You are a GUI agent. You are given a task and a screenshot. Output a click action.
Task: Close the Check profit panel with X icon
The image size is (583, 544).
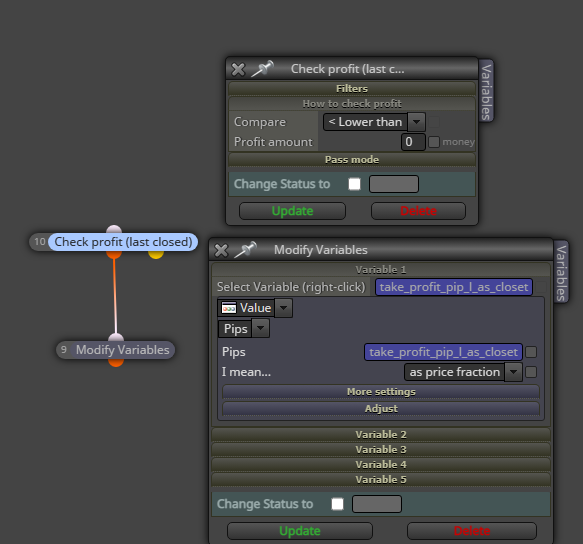[x=238, y=69]
